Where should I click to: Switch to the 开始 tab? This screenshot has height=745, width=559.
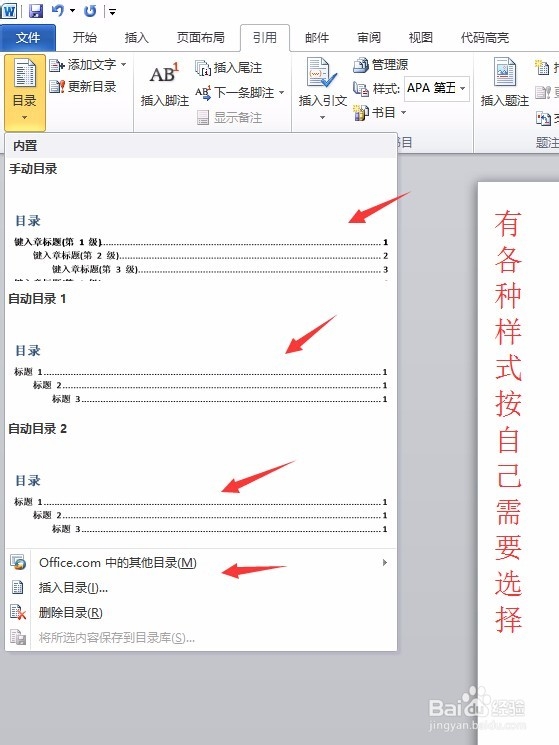[x=85, y=38]
